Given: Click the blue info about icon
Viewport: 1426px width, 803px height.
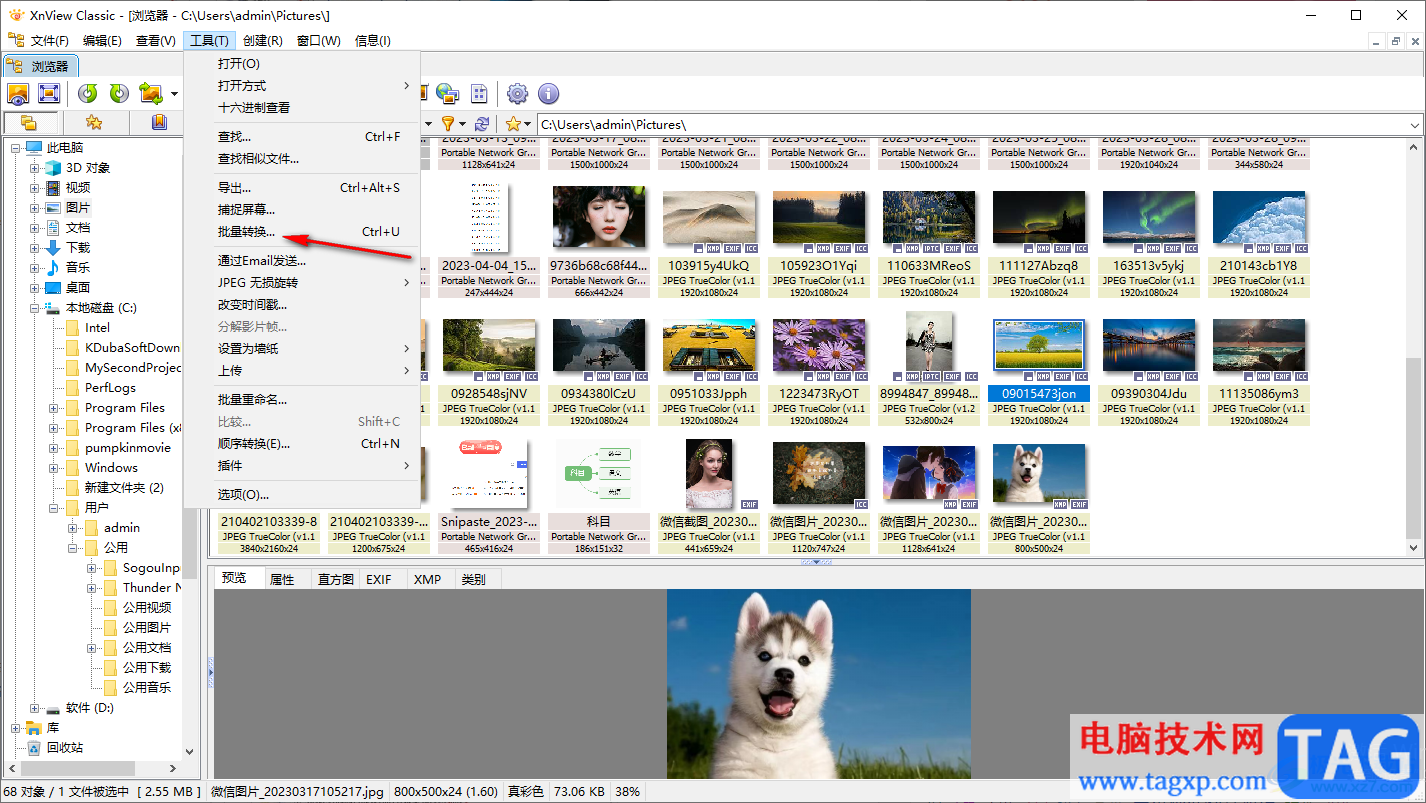Looking at the screenshot, I should click(x=548, y=93).
